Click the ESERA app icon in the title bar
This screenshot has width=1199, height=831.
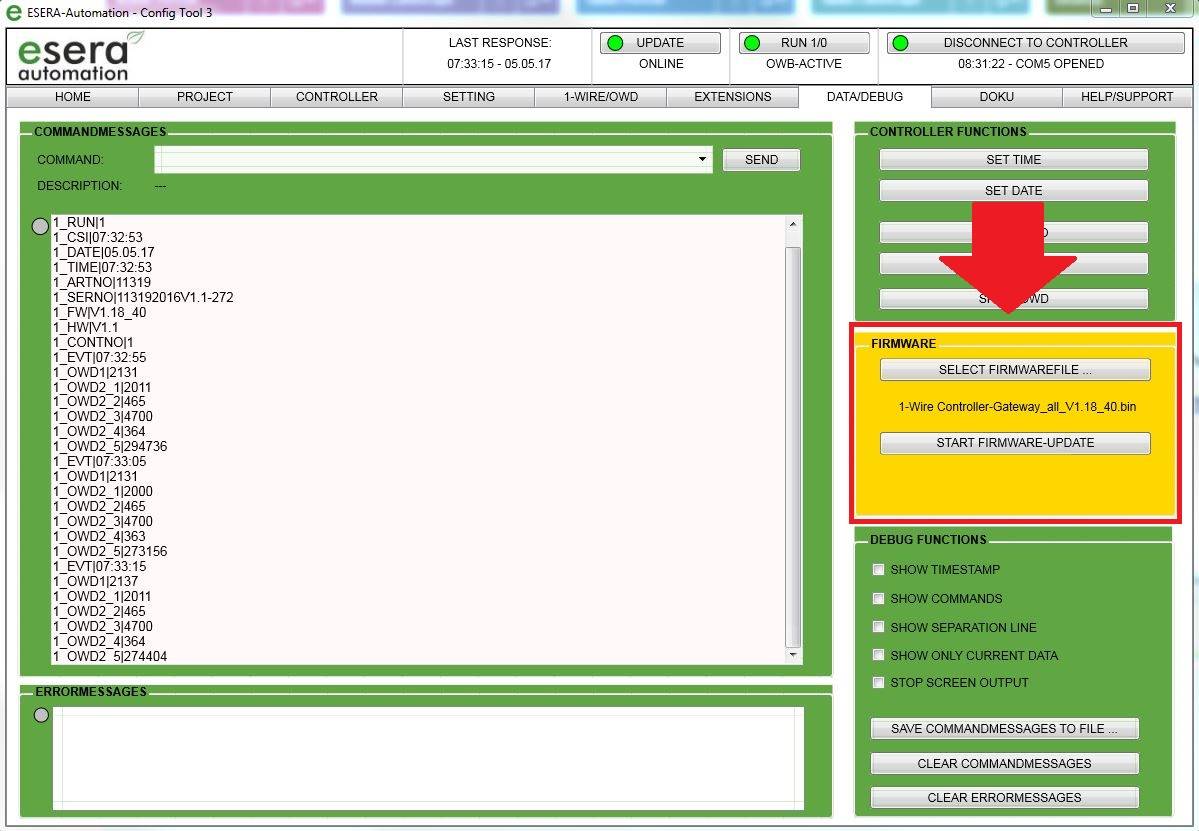pyautogui.click(x=14, y=13)
